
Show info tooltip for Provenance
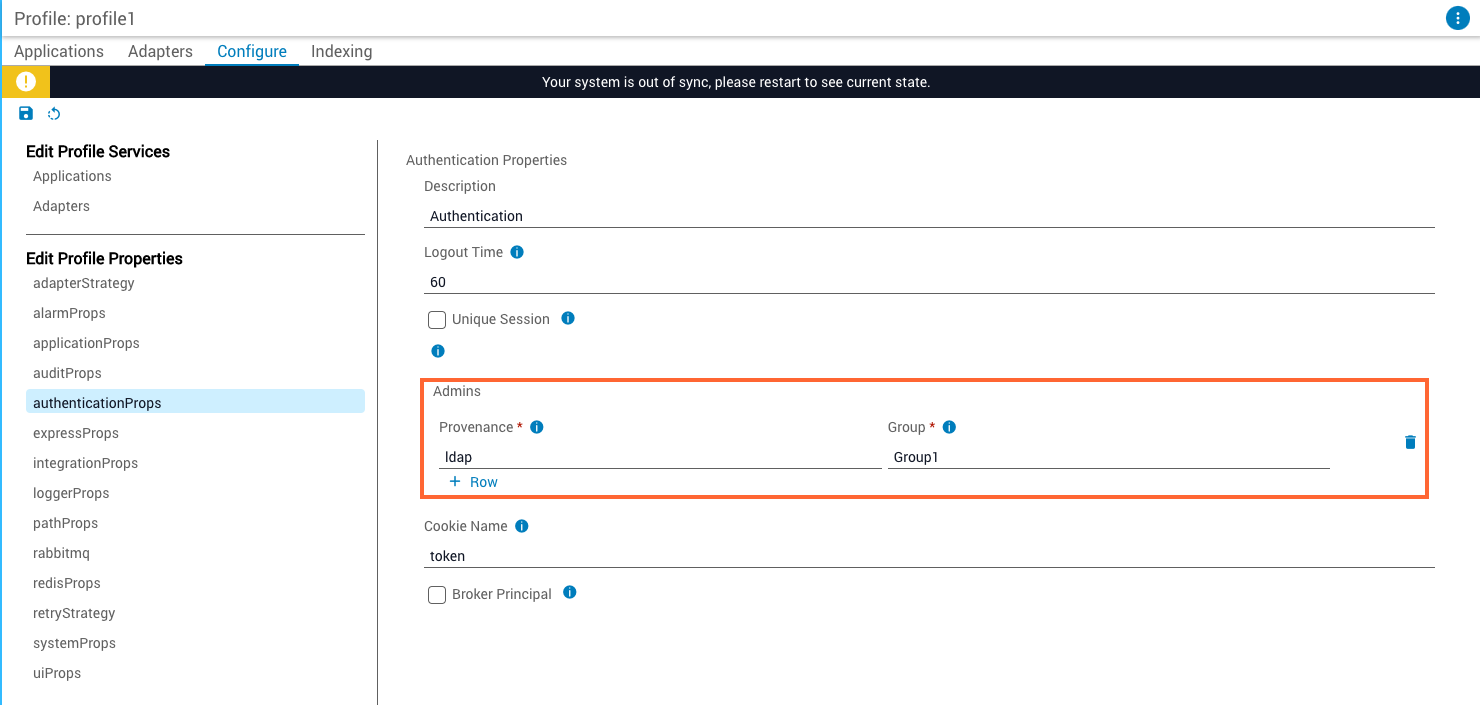click(x=536, y=427)
